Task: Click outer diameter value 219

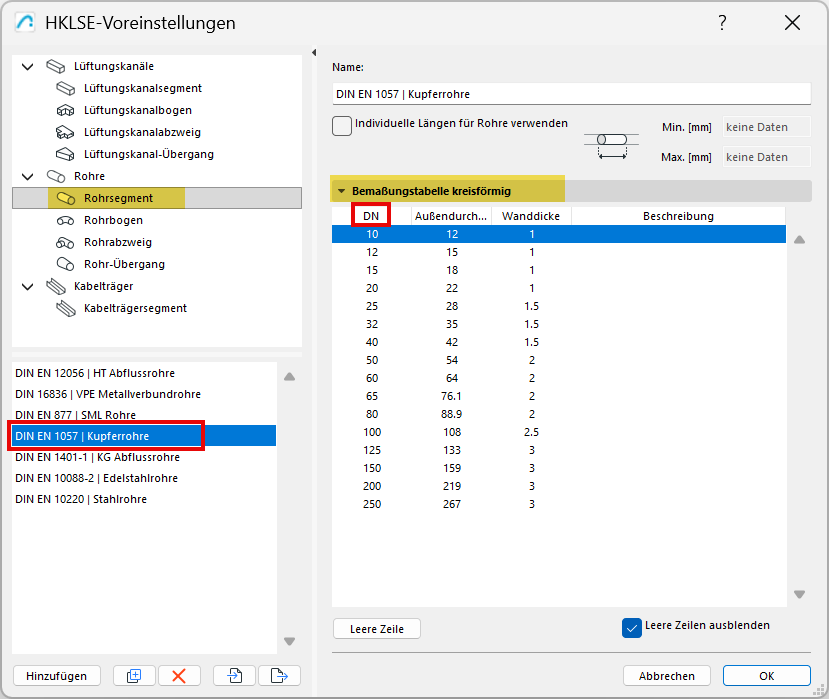Action: coord(452,486)
